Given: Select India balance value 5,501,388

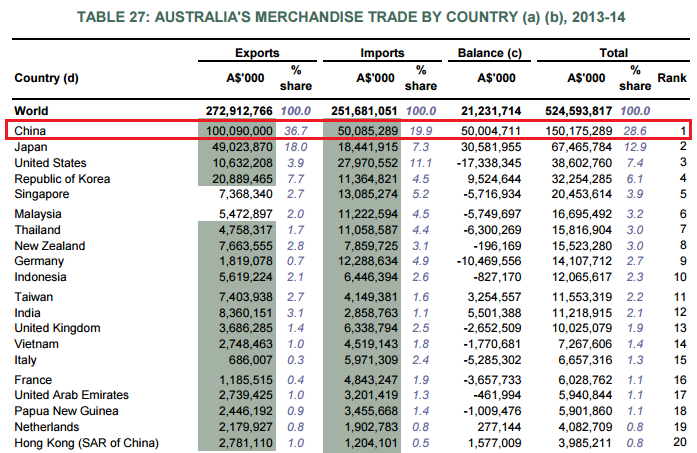Looking at the screenshot, I should click(x=494, y=313).
